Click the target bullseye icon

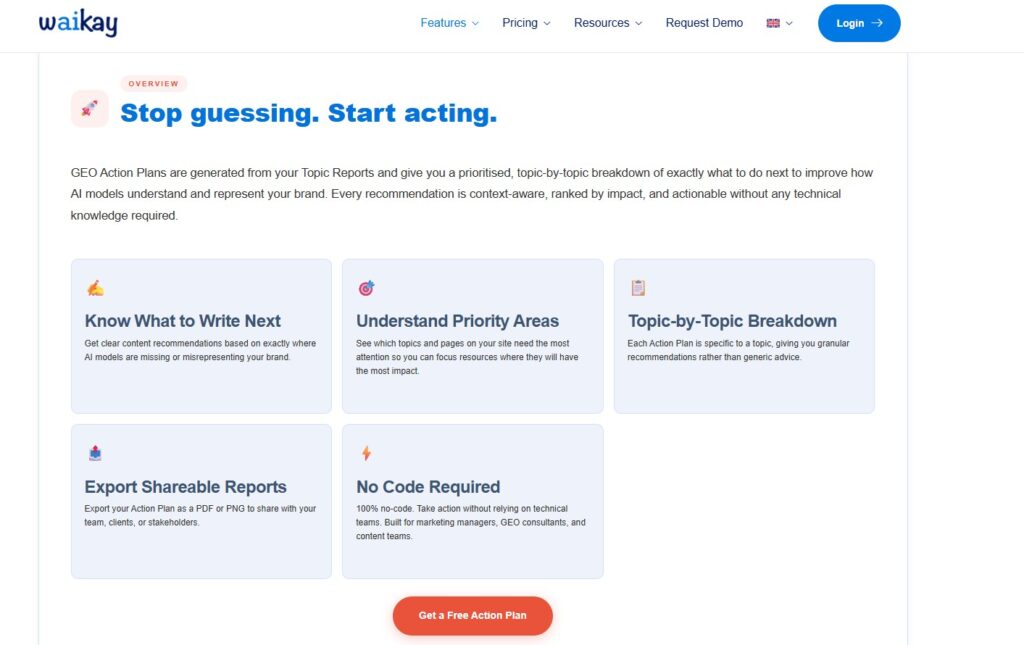coord(366,288)
